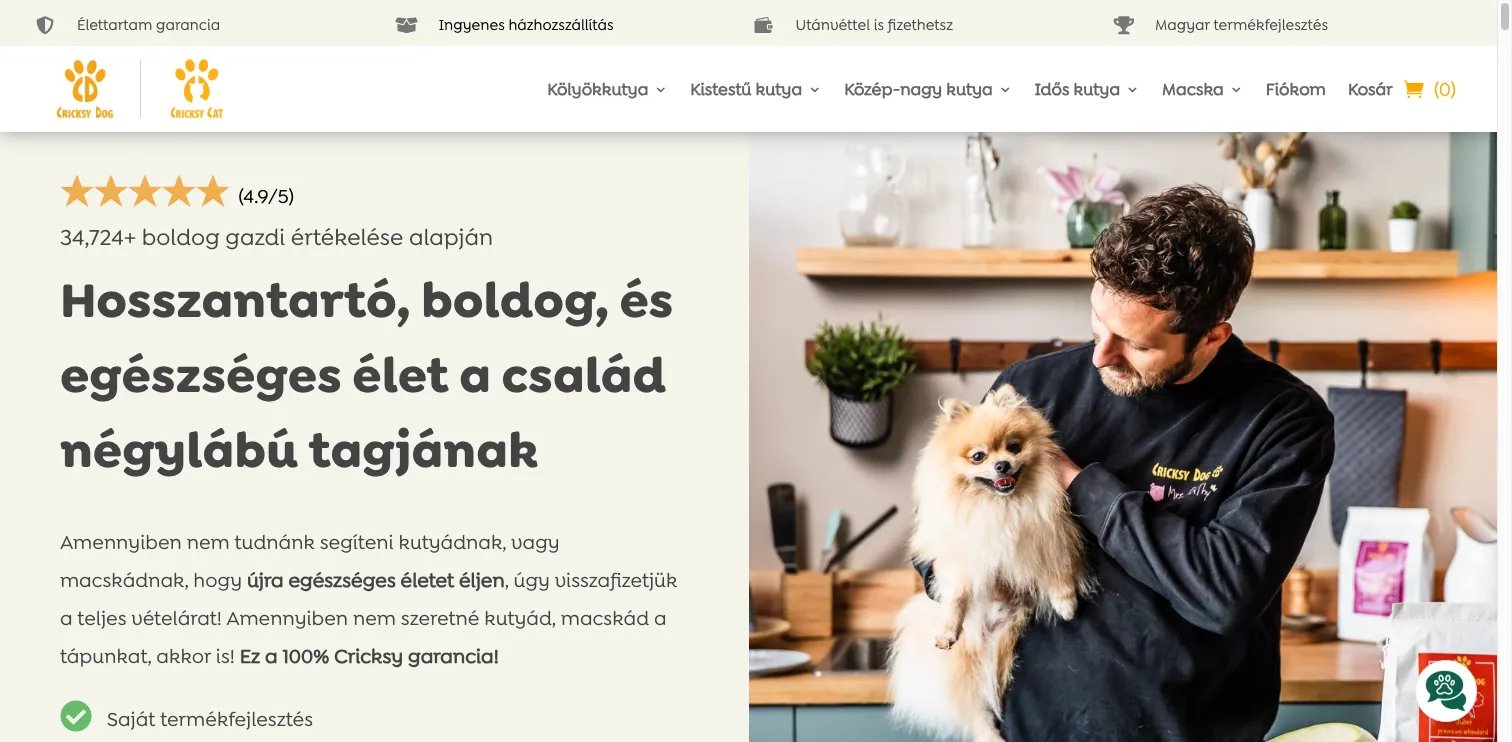Viewport: 1512px width, 742px height.
Task: Click the wallet icon by Utánvéttel is fizethetsz
Action: (x=764, y=25)
